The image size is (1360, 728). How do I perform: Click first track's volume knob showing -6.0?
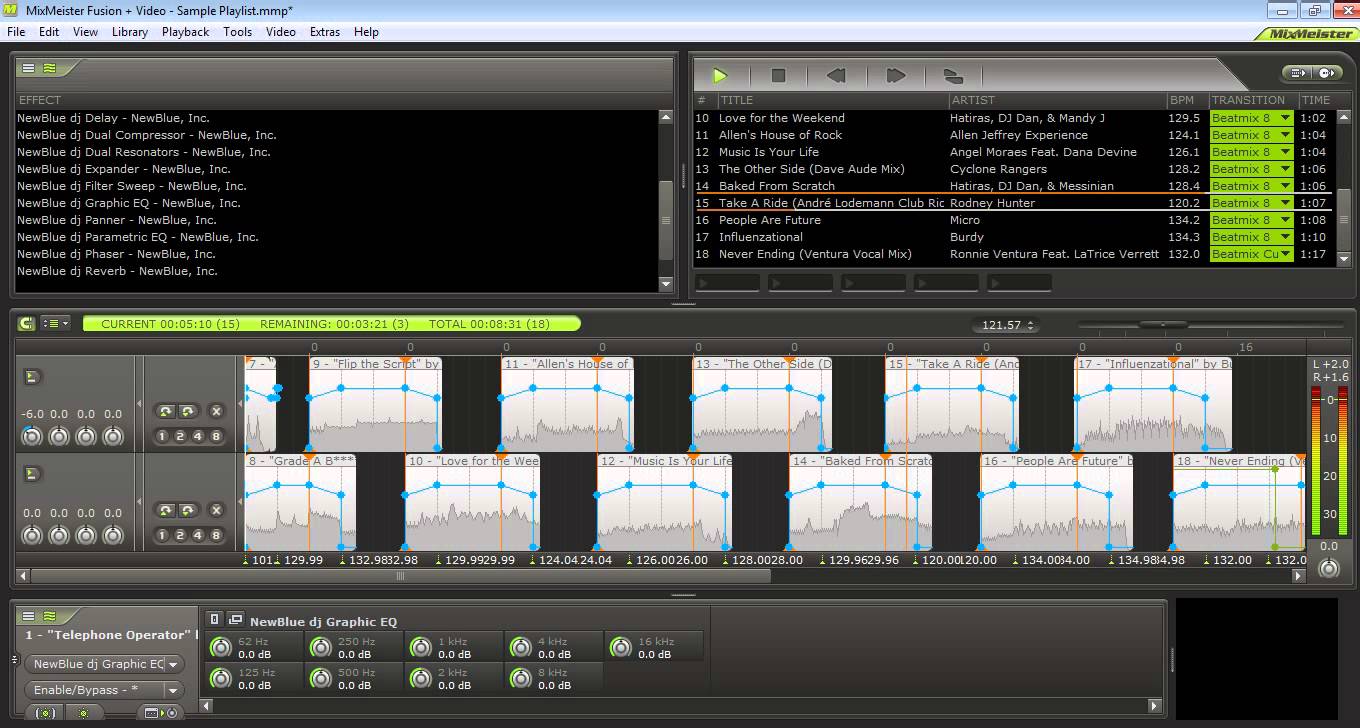click(x=32, y=436)
